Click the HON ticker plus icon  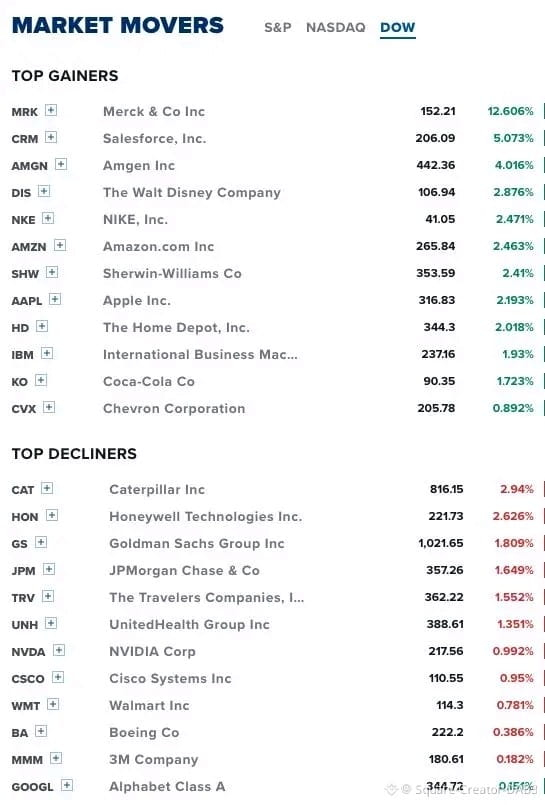52,515
